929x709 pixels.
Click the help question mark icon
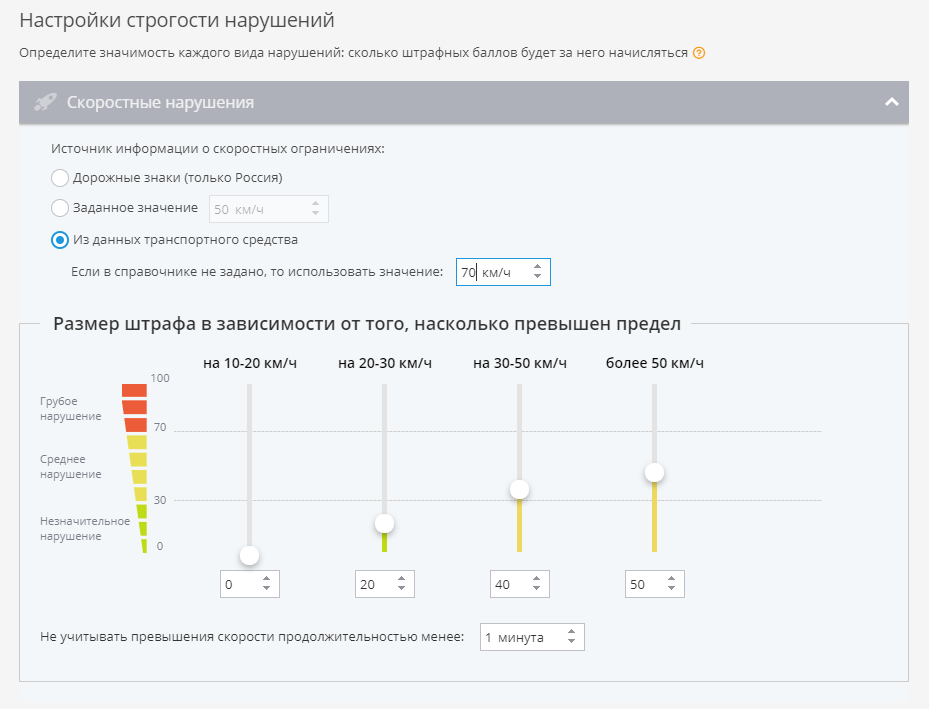coord(699,53)
